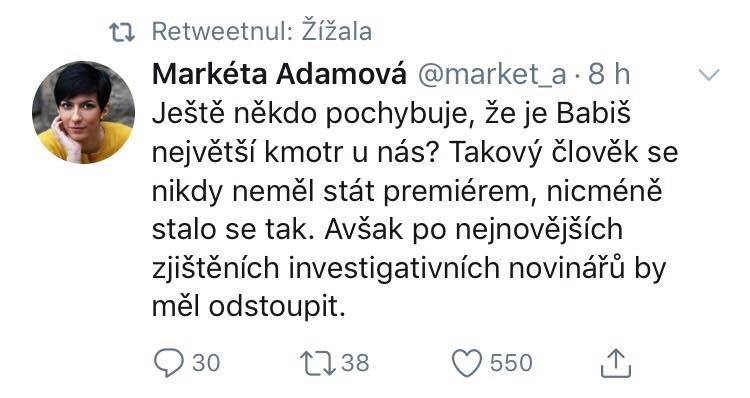View the 38 retweets count
The width and height of the screenshot is (750, 398).
click(355, 363)
